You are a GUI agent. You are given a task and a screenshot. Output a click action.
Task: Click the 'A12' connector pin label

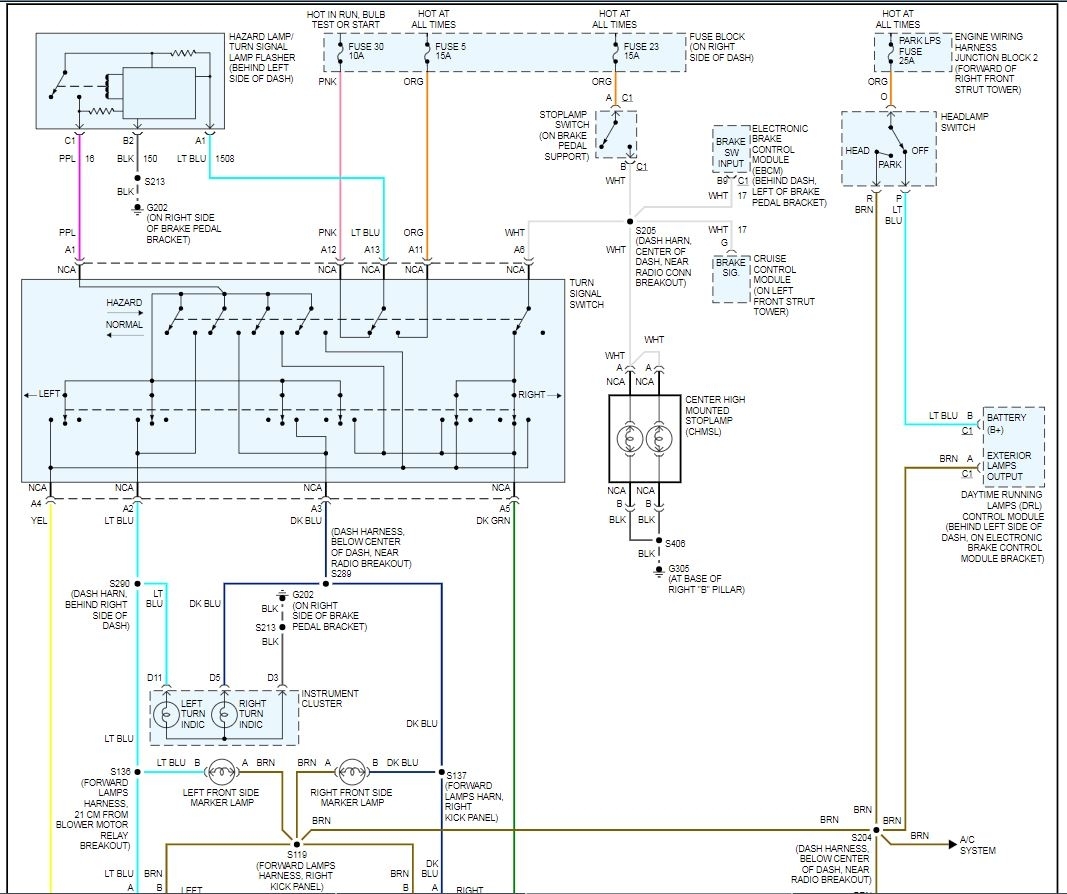(x=329, y=250)
